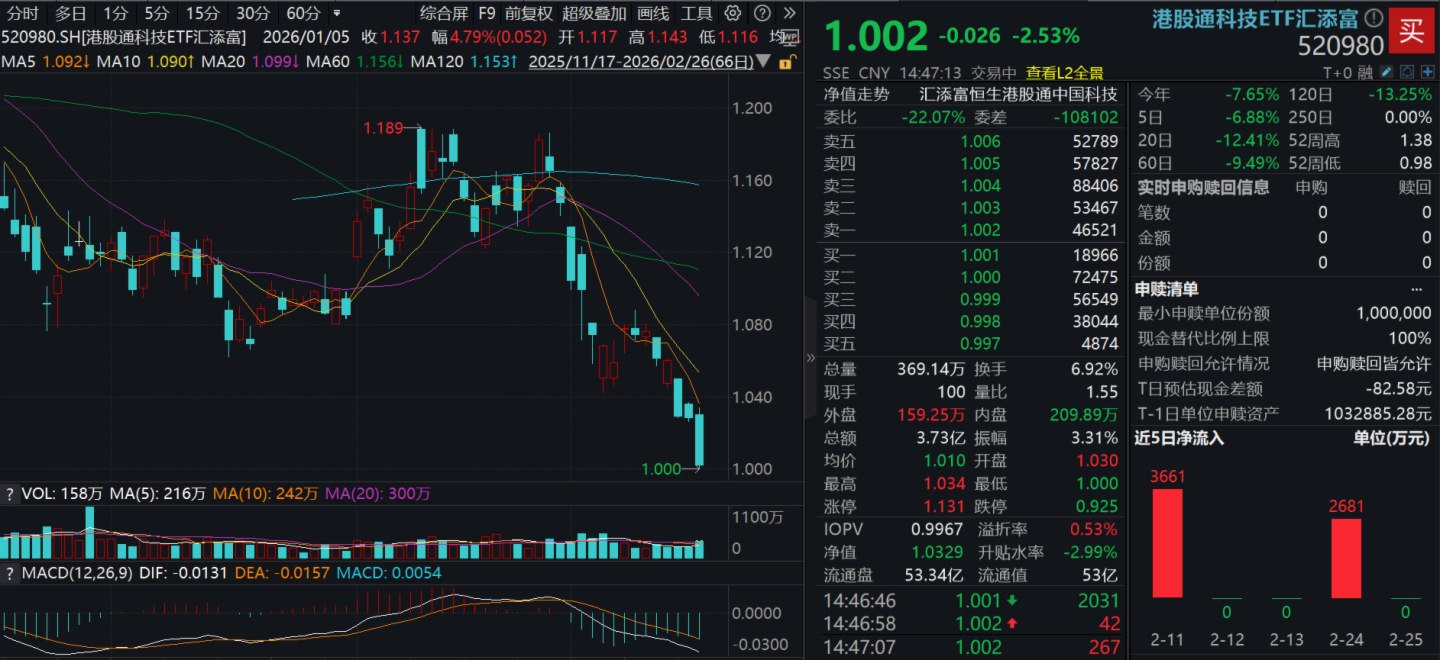Toggle 前复权 price adjustment
The image size is (1440, 660).
[x=528, y=13]
